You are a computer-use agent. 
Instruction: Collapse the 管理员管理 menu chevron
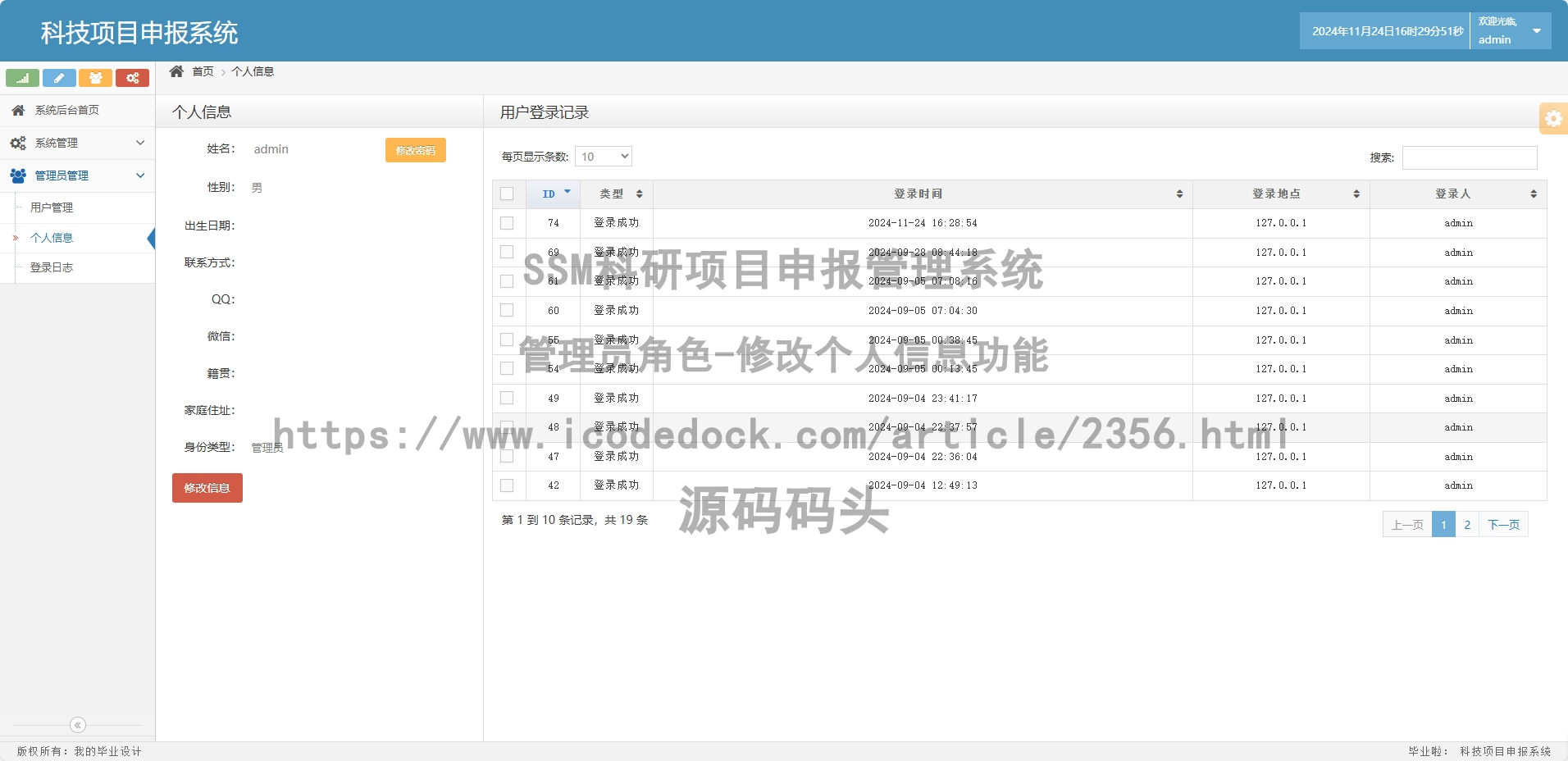pos(140,175)
